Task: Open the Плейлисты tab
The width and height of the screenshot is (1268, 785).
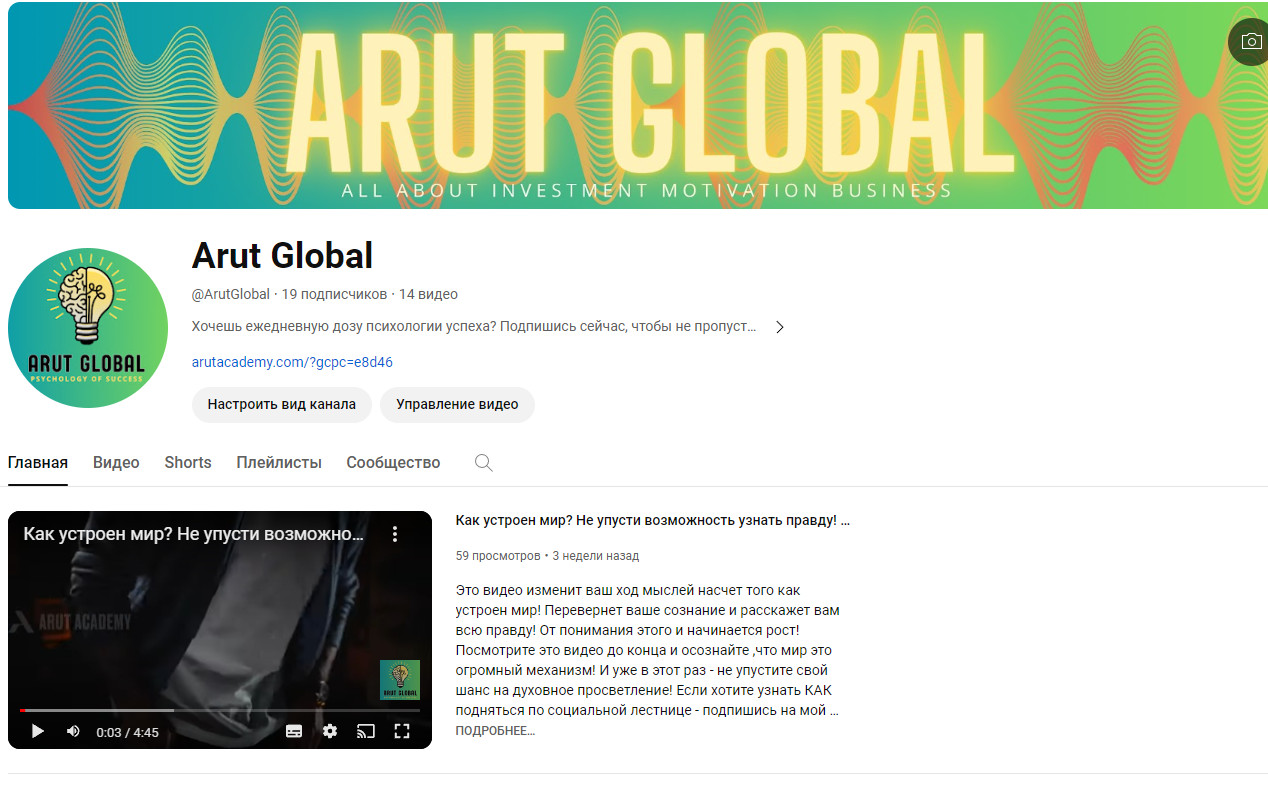Action: coord(279,463)
